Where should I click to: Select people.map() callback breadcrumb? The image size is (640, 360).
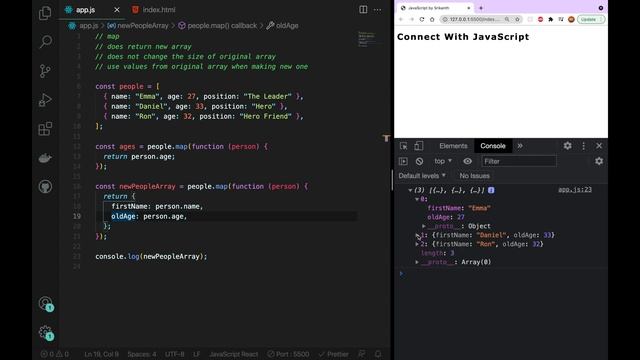[x=222, y=26]
